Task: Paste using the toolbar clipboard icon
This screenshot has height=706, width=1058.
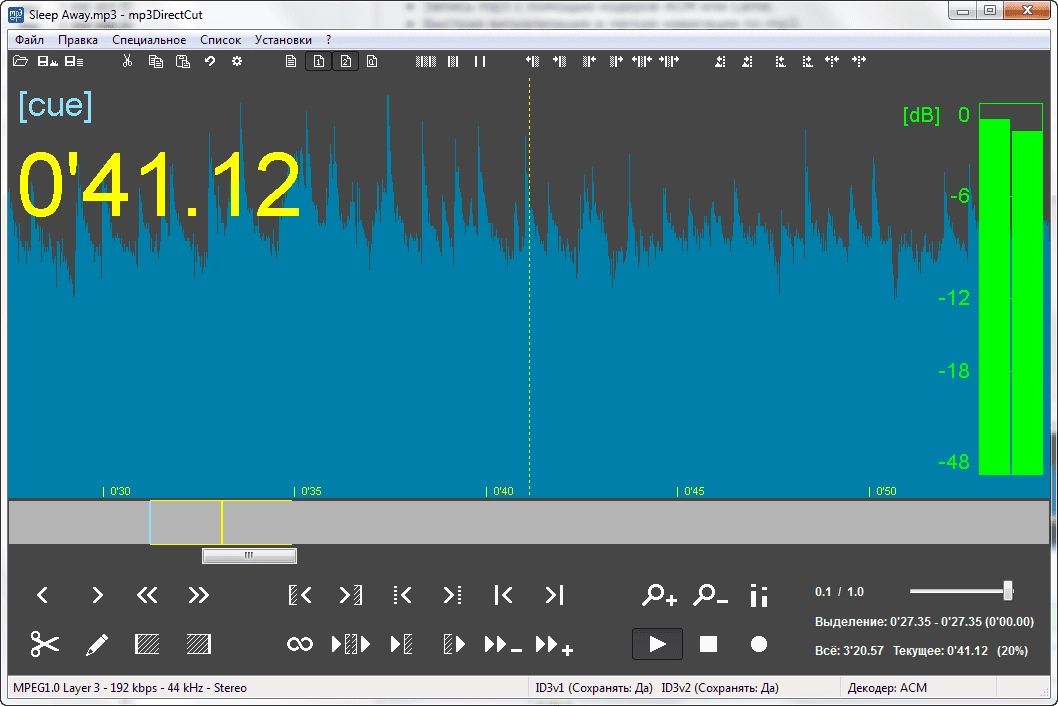Action: [182, 61]
